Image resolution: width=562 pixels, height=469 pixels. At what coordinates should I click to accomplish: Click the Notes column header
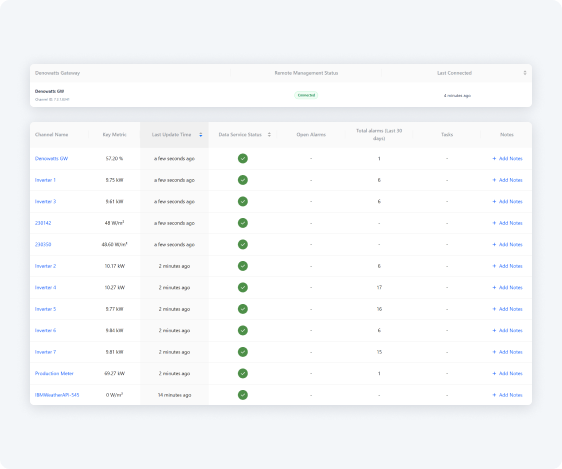[507, 135]
